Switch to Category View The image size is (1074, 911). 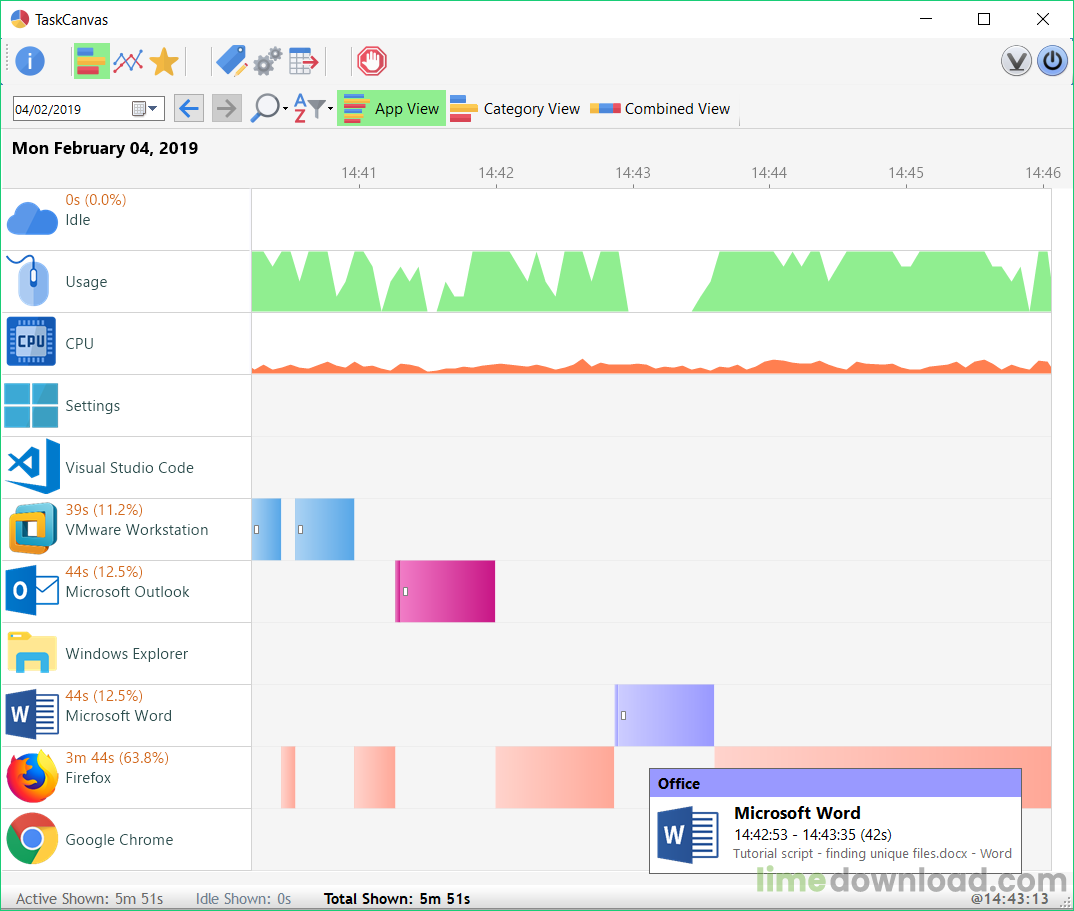(x=515, y=109)
